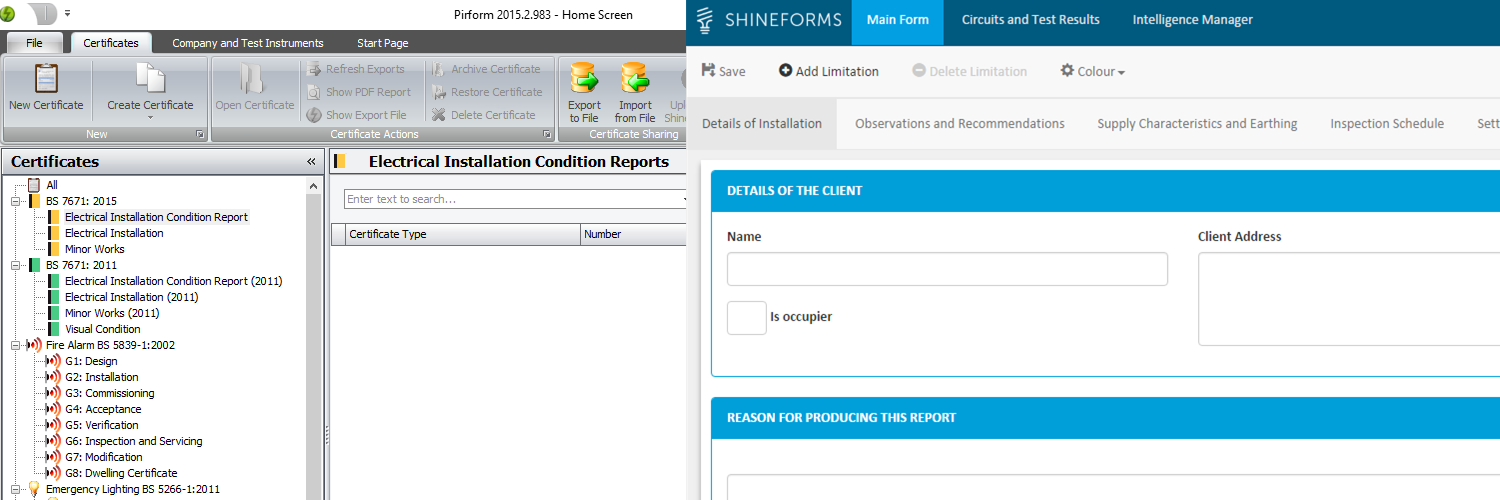Click the Shineforms light bulb logo
The width and height of the screenshot is (1500, 500).
pyautogui.click(x=707, y=20)
